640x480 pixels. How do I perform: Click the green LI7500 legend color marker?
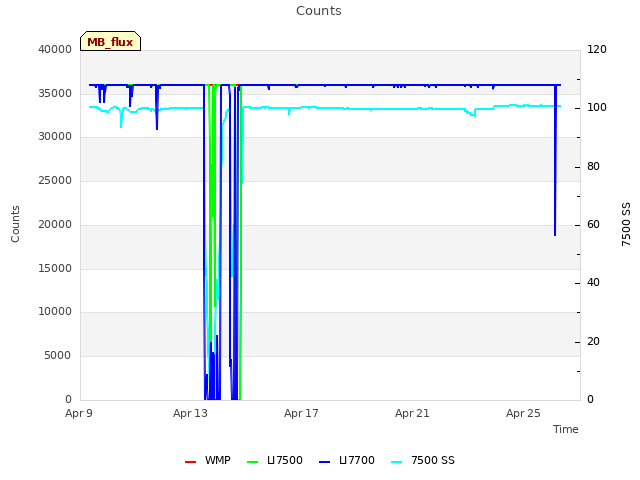coord(253,462)
